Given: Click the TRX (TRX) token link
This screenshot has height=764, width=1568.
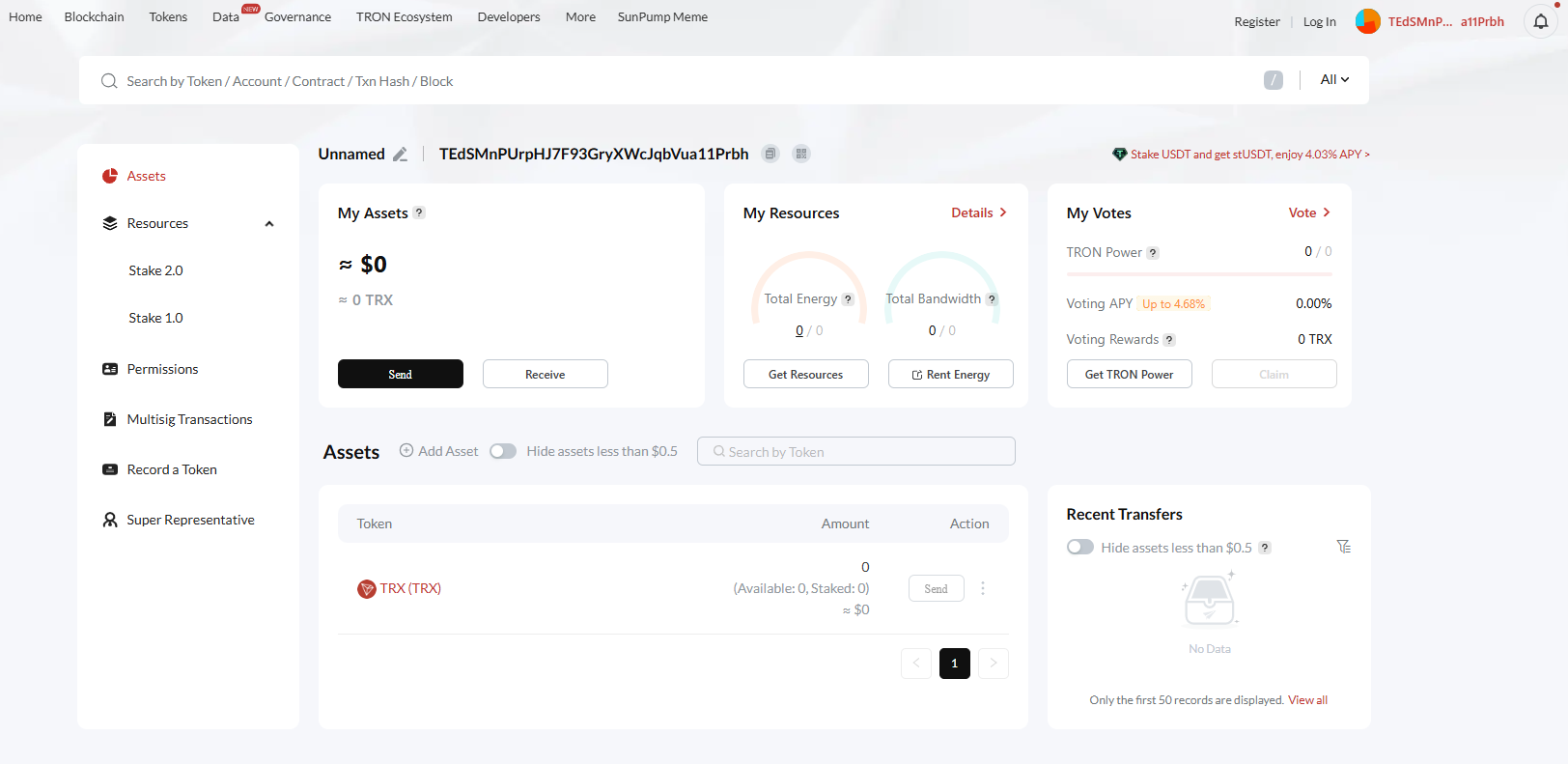Looking at the screenshot, I should (x=410, y=588).
